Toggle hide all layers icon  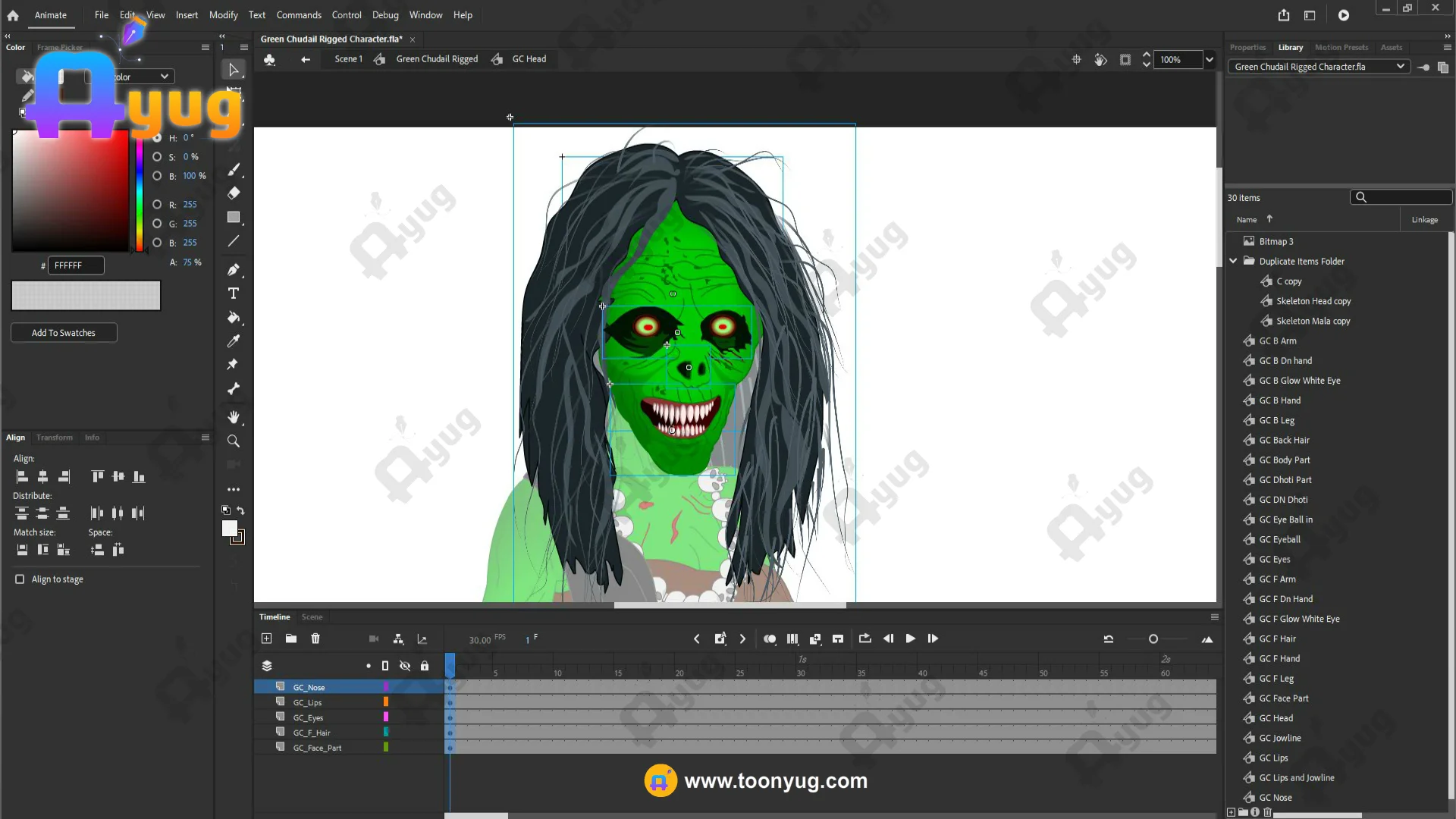[x=405, y=666]
